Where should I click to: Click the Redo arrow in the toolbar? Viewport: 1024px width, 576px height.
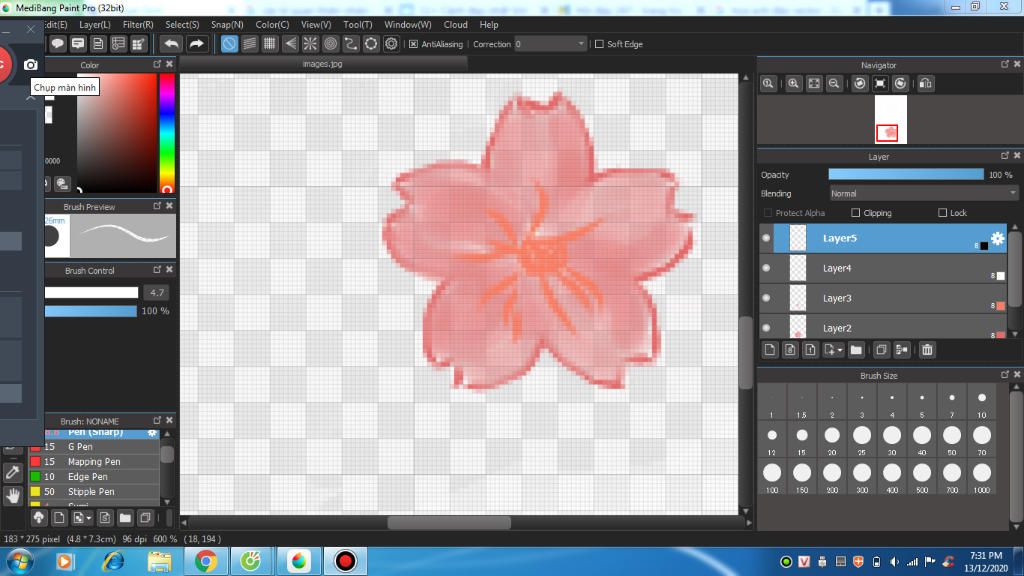(196, 44)
